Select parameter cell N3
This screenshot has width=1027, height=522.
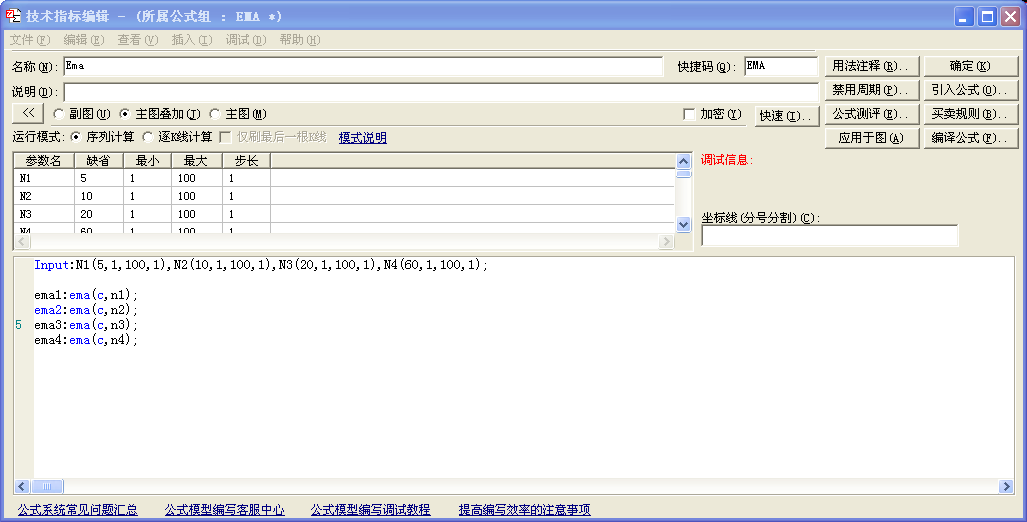click(44, 214)
